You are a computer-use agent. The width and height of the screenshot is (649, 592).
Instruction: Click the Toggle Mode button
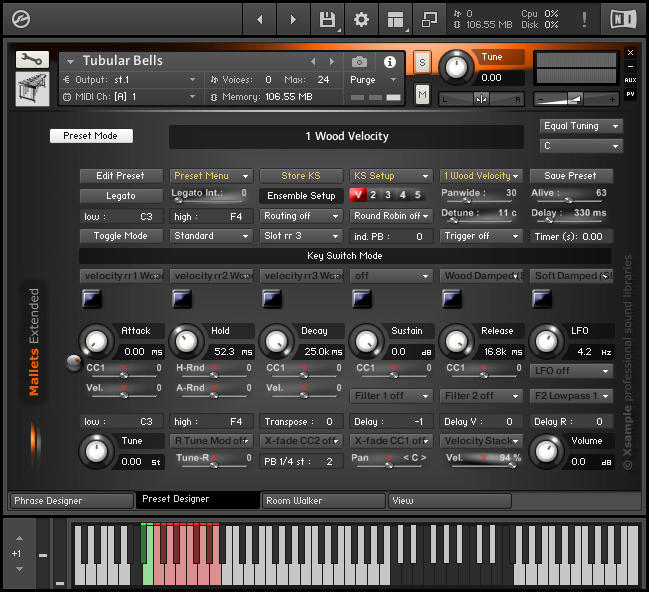(121, 236)
